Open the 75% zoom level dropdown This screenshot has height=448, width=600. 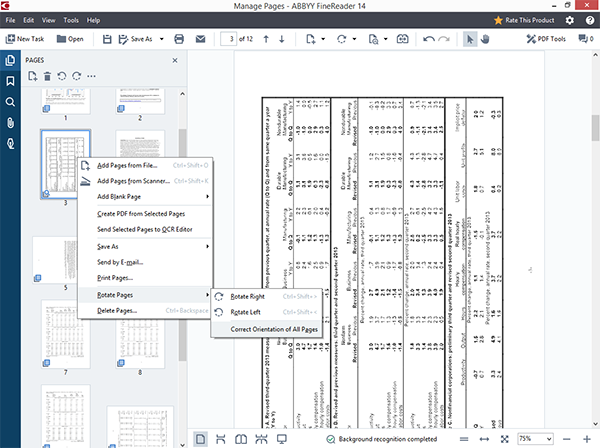(549, 438)
